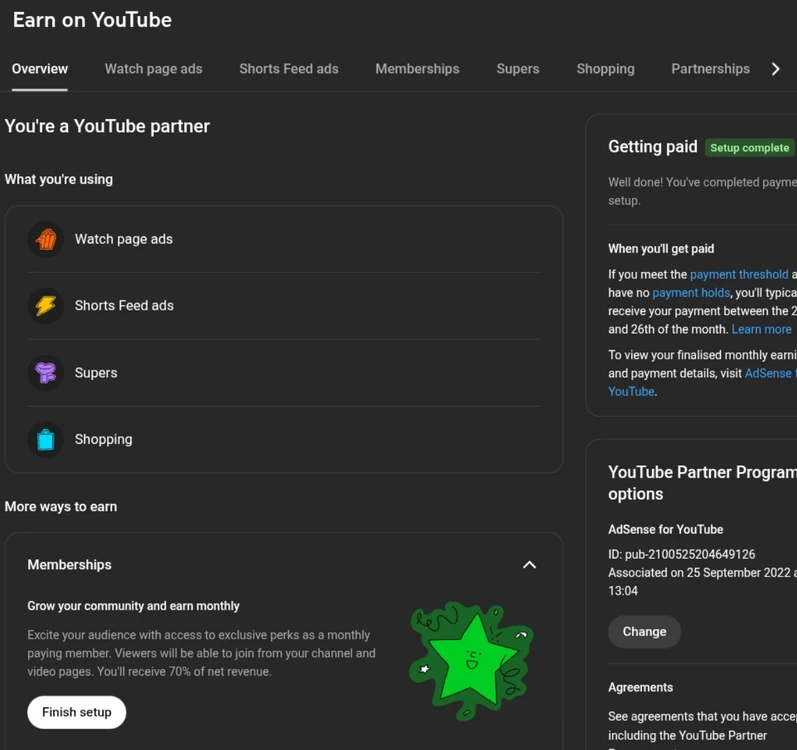Go to the Memberships tab
Image resolution: width=797 pixels, height=750 pixels.
(417, 69)
